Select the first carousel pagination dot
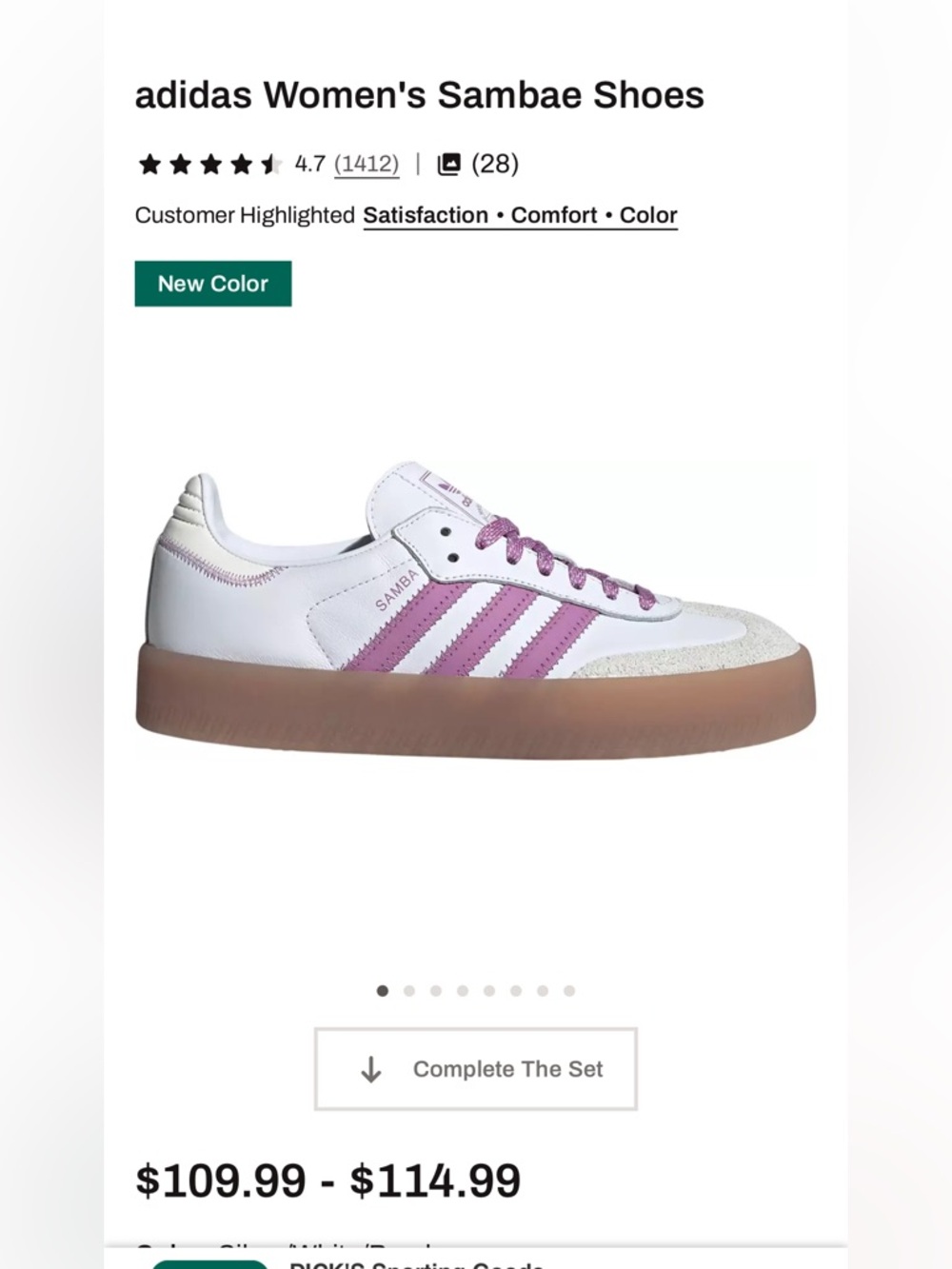This screenshot has width=952, height=1269. [382, 990]
